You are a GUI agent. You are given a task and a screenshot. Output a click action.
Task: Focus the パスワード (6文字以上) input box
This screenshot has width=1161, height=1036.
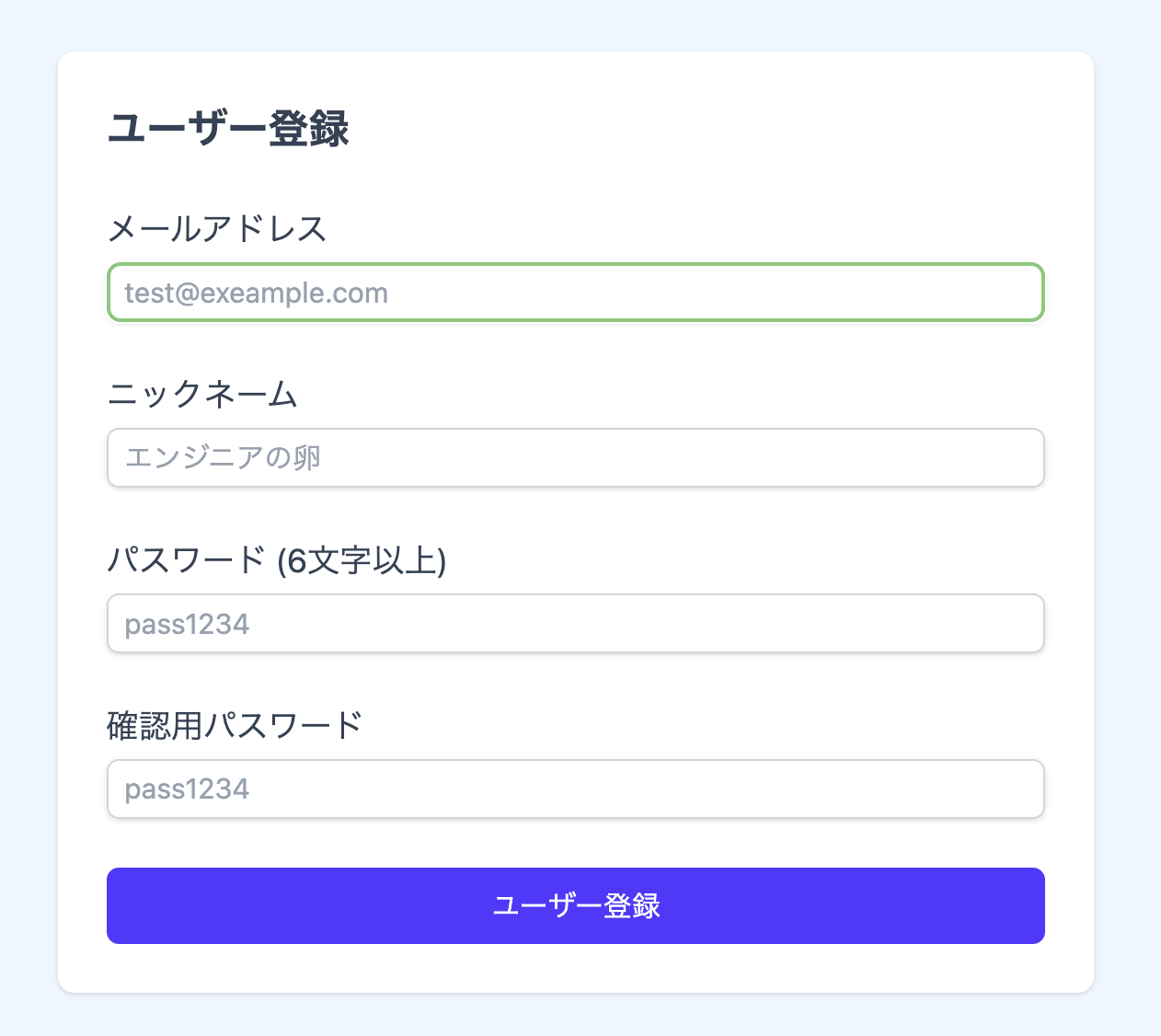click(575, 624)
